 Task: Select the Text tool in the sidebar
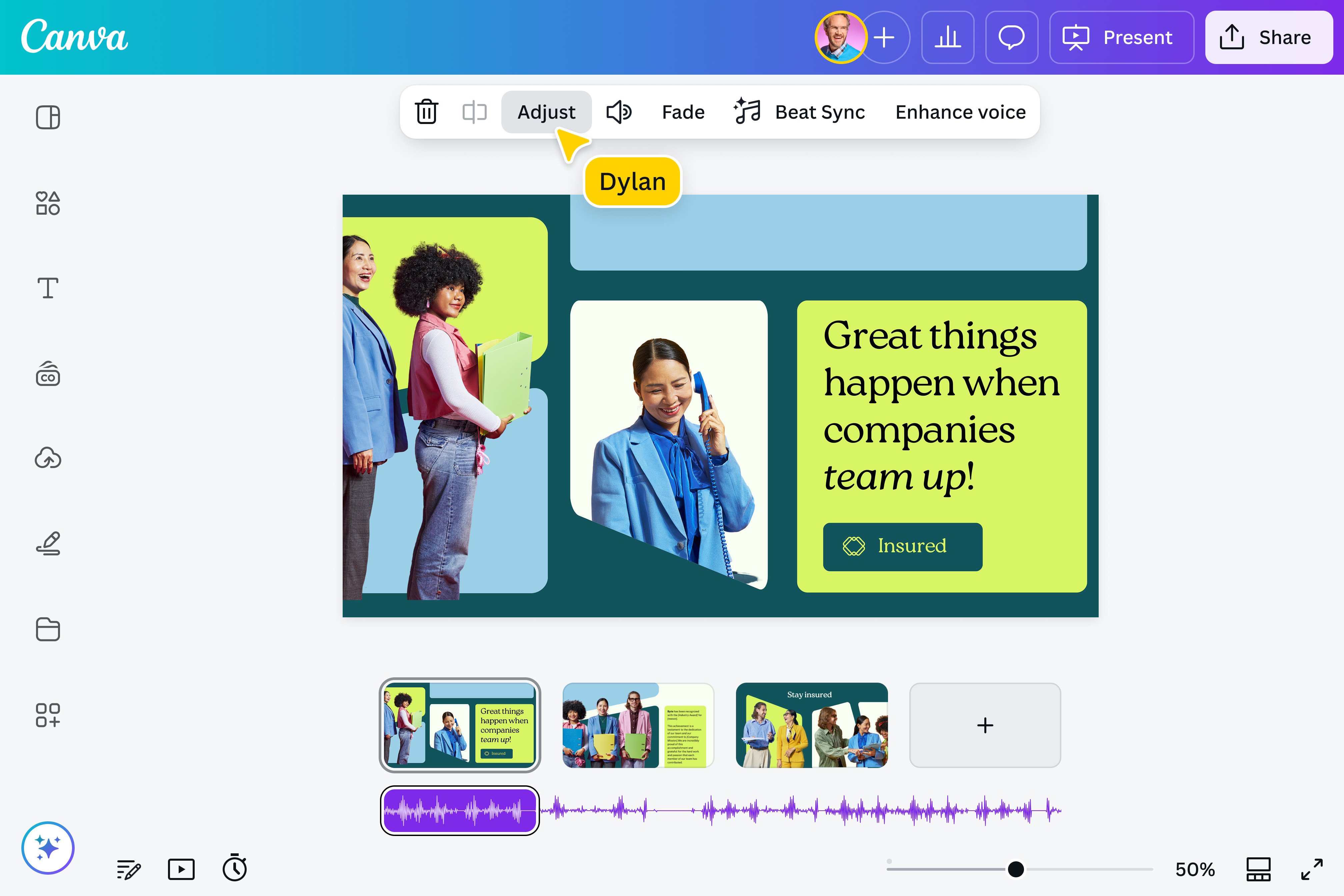[x=48, y=288]
